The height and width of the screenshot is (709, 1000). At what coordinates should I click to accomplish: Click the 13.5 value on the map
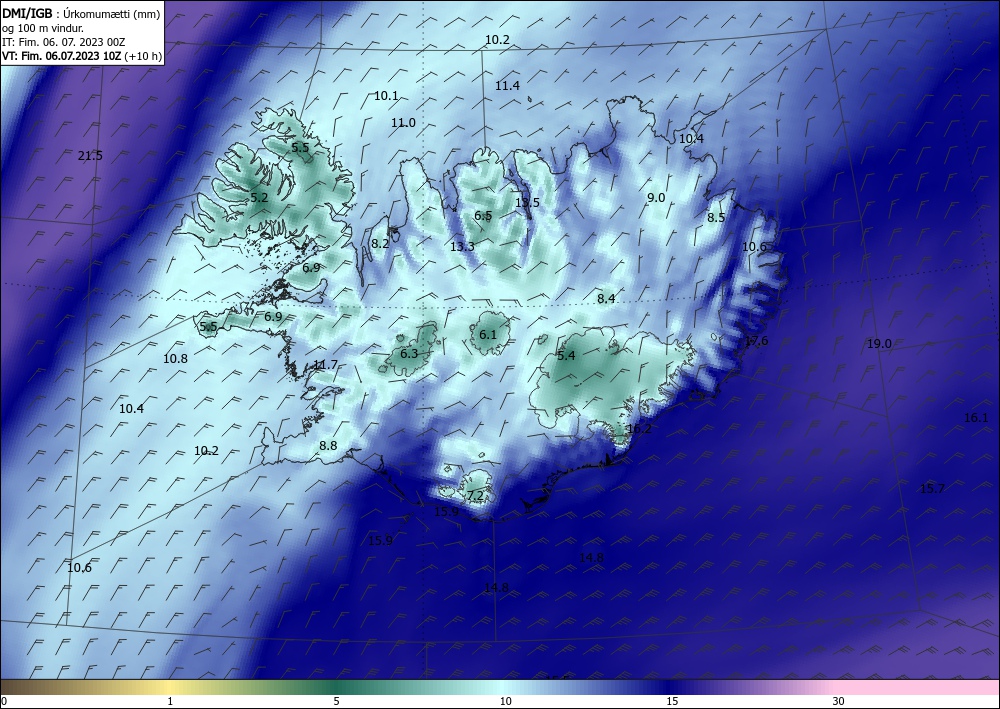click(x=527, y=202)
